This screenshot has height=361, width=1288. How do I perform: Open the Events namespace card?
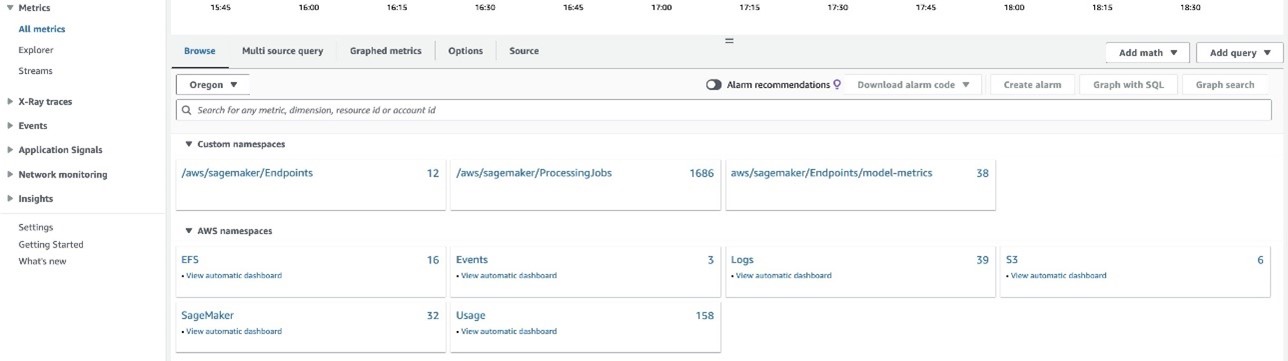coord(472,260)
